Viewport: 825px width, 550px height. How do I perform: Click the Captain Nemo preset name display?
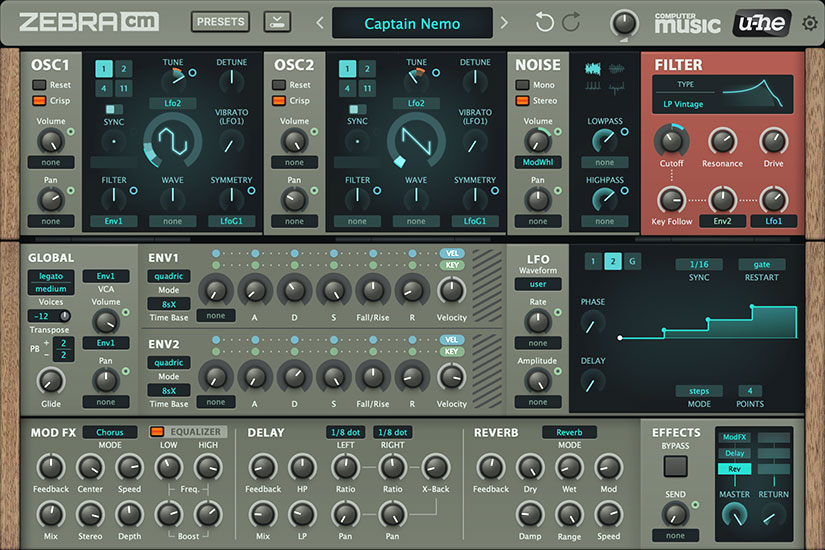[412, 23]
